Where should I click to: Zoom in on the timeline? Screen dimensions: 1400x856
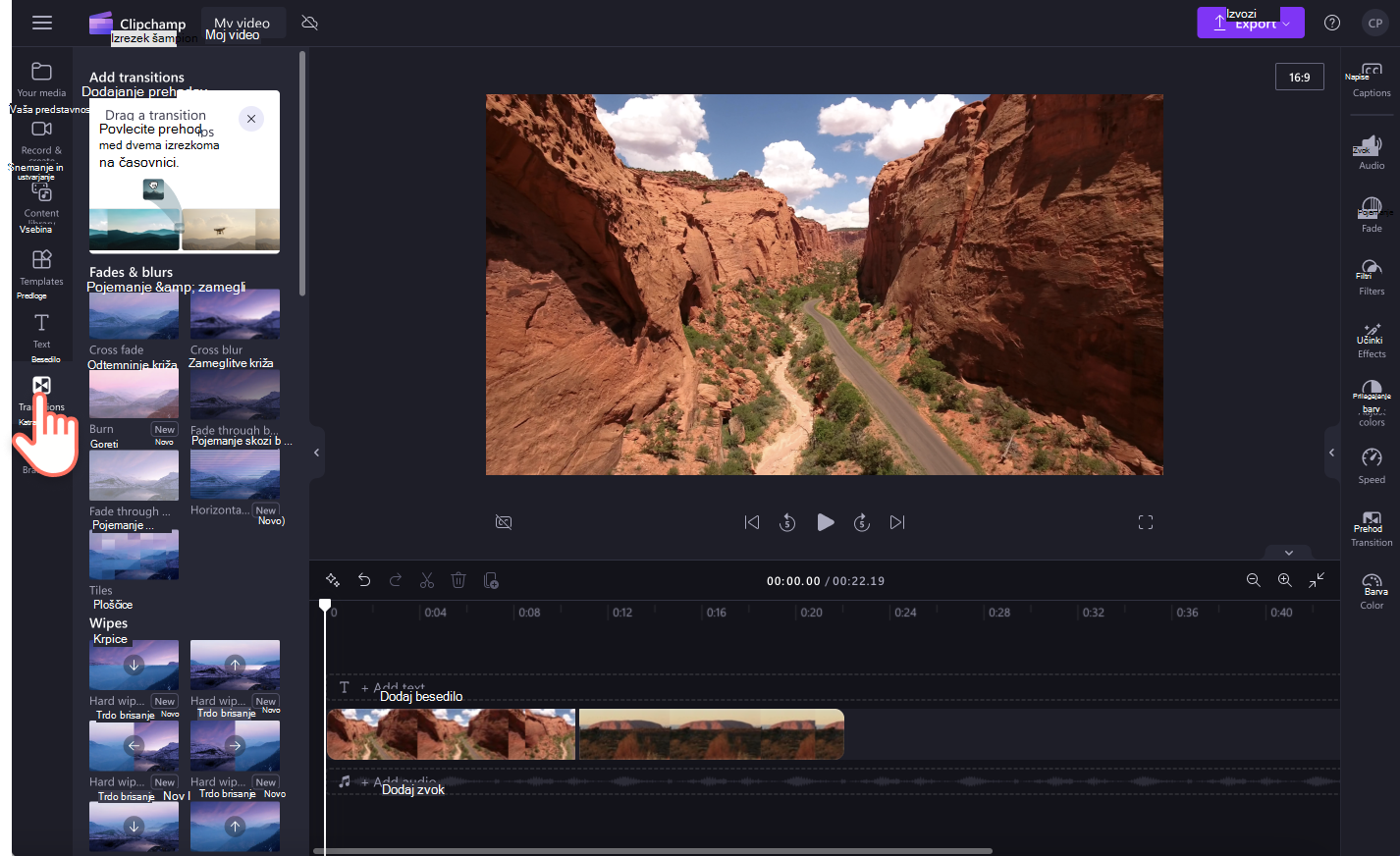1285,580
